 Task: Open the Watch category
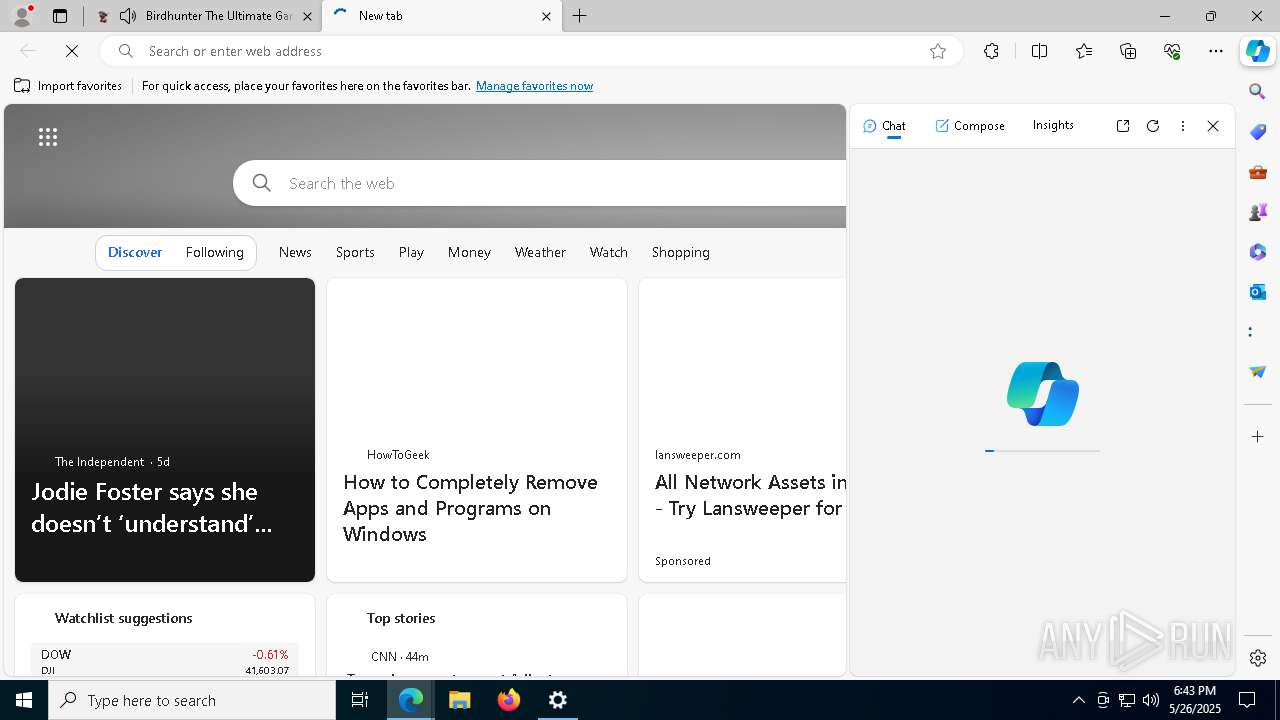608,252
